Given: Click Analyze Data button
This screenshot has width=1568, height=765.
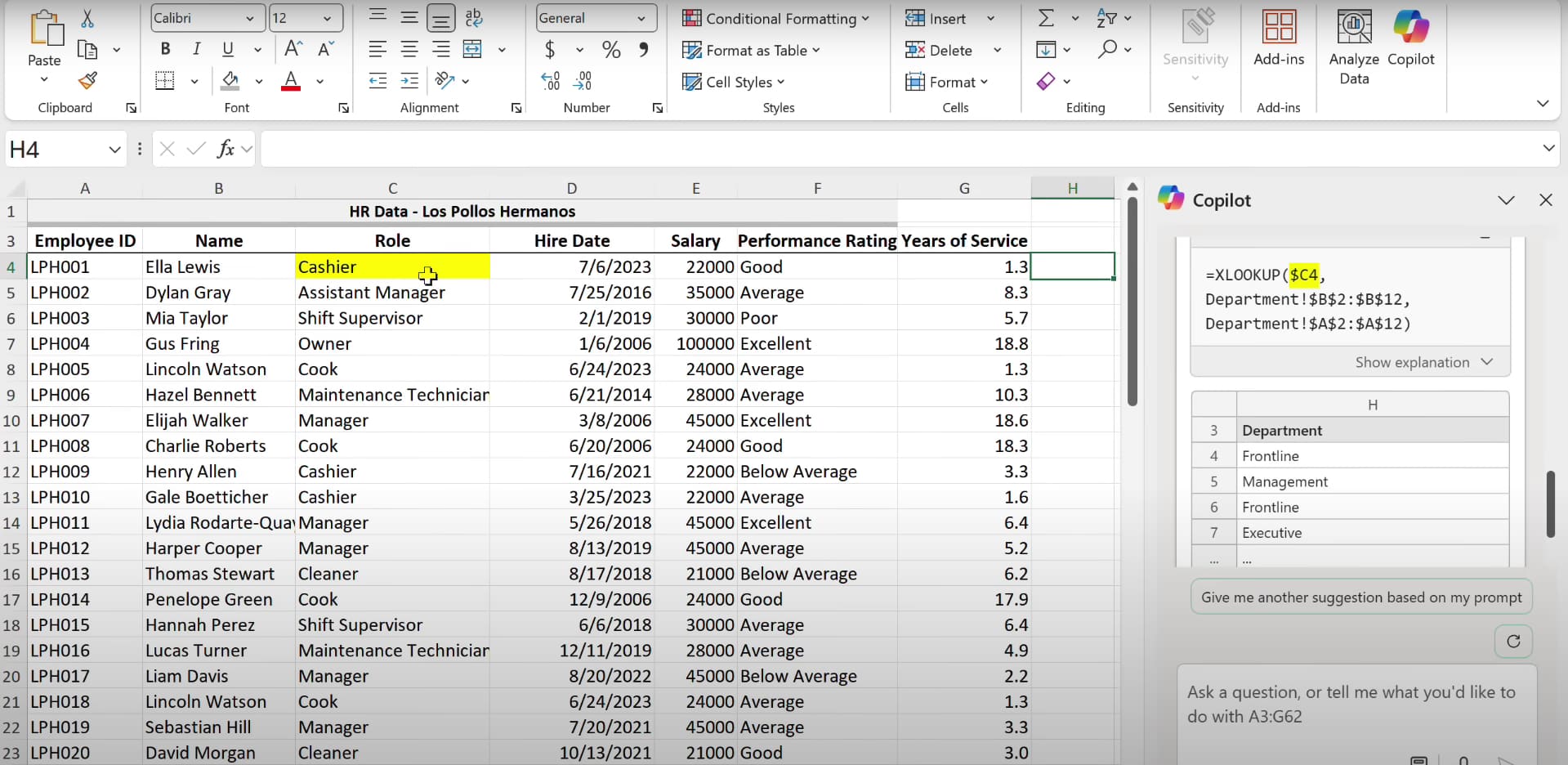Looking at the screenshot, I should pos(1354,47).
